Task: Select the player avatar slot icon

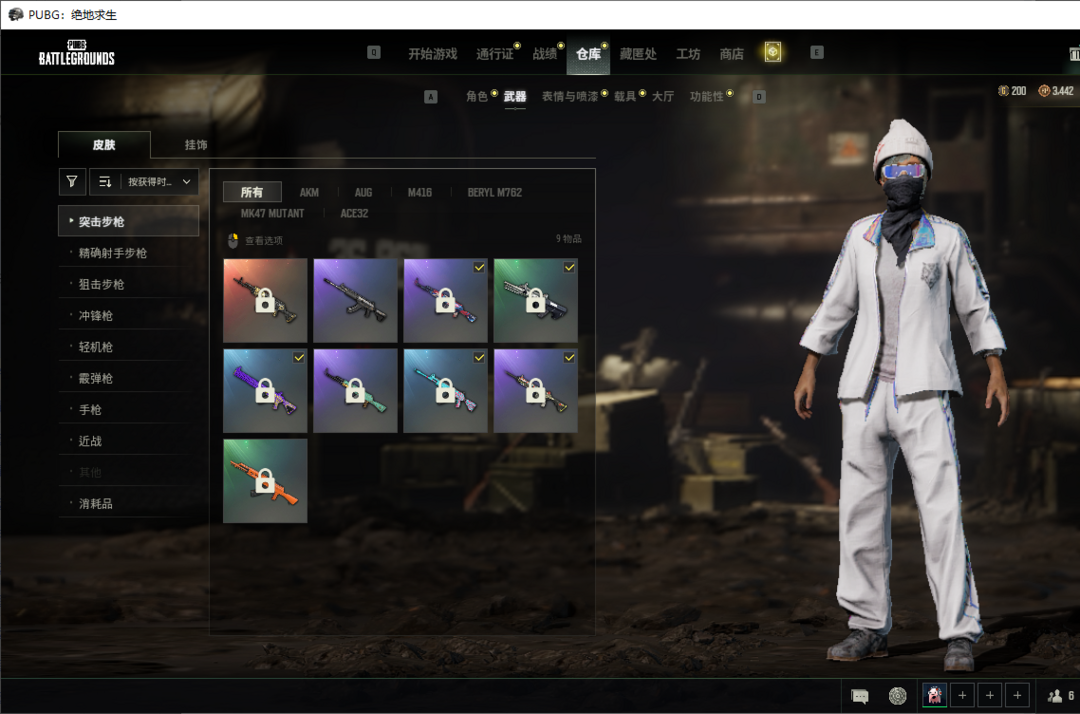Action: [x=935, y=695]
